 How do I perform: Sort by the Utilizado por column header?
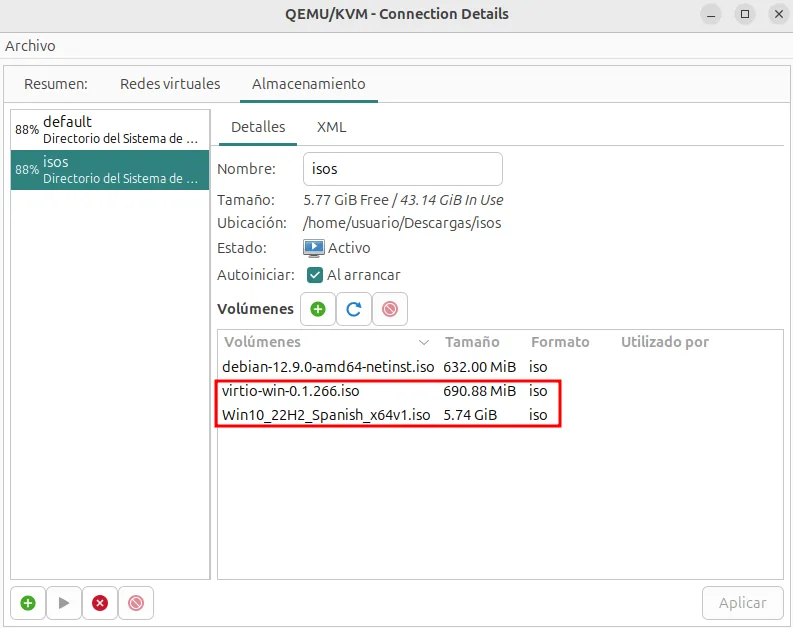(665, 342)
